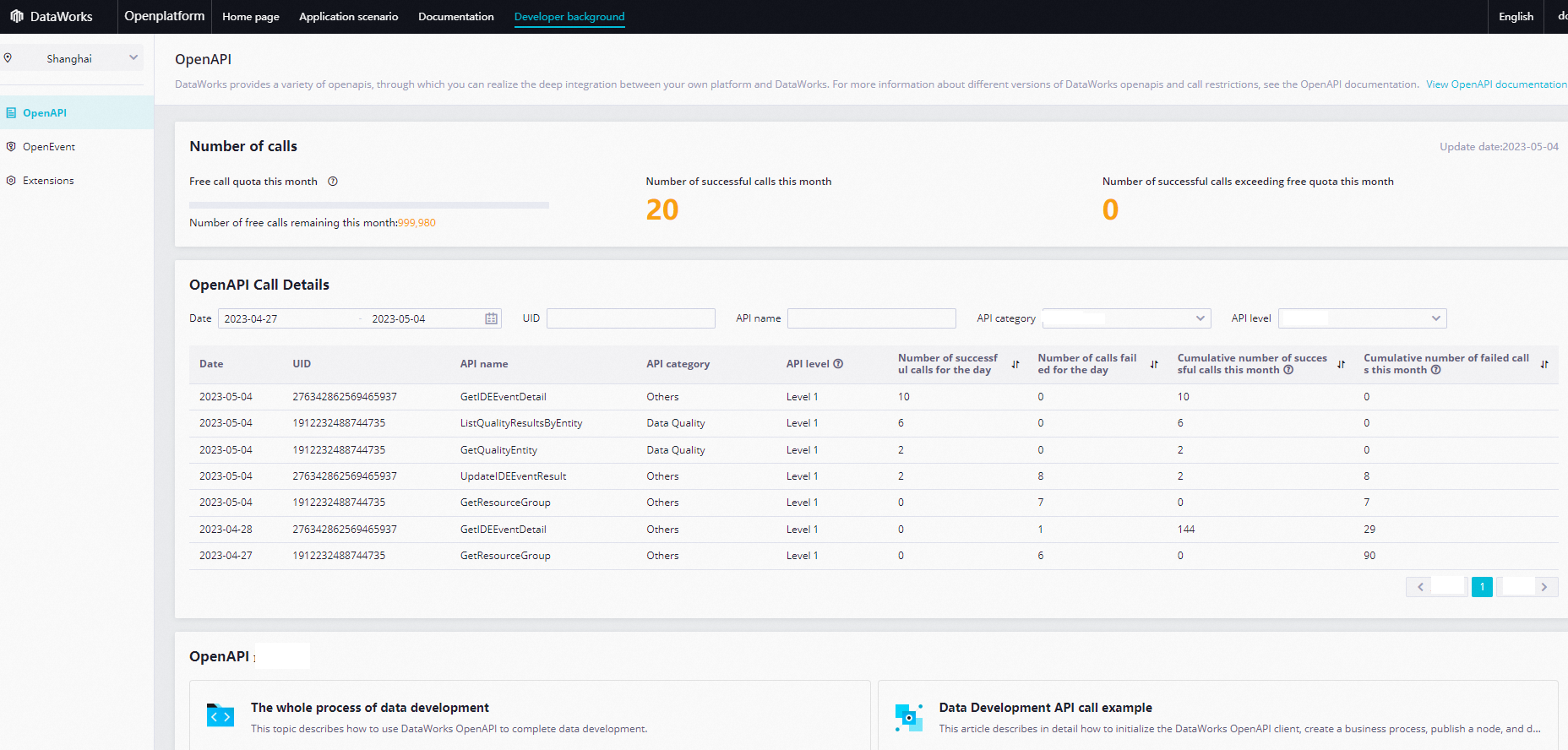Click the GetQualityEntity API name cell

pos(498,450)
